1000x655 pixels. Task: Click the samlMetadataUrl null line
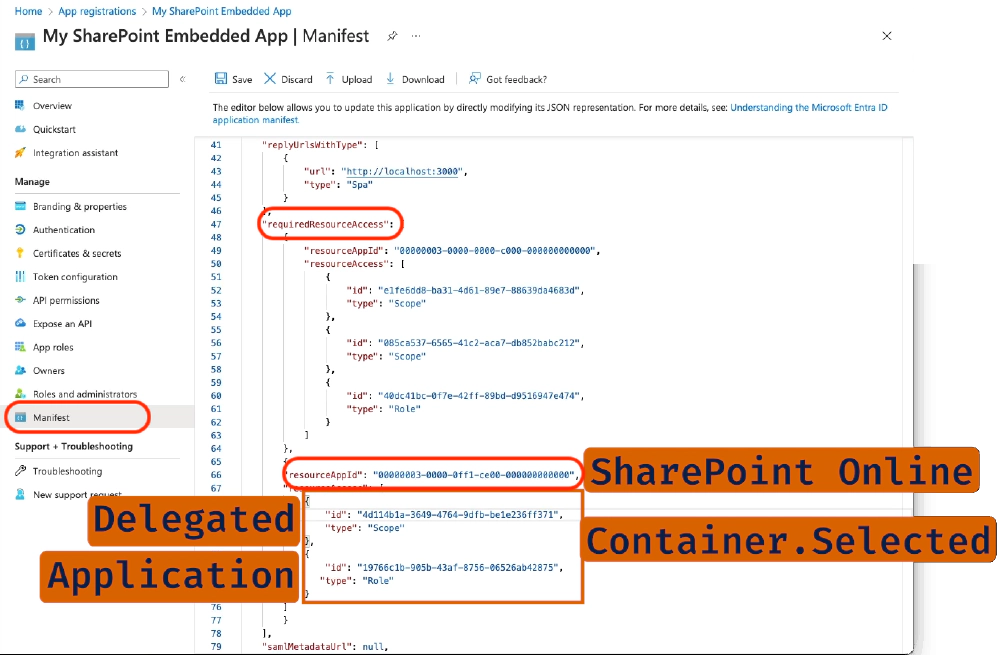[x=325, y=646]
